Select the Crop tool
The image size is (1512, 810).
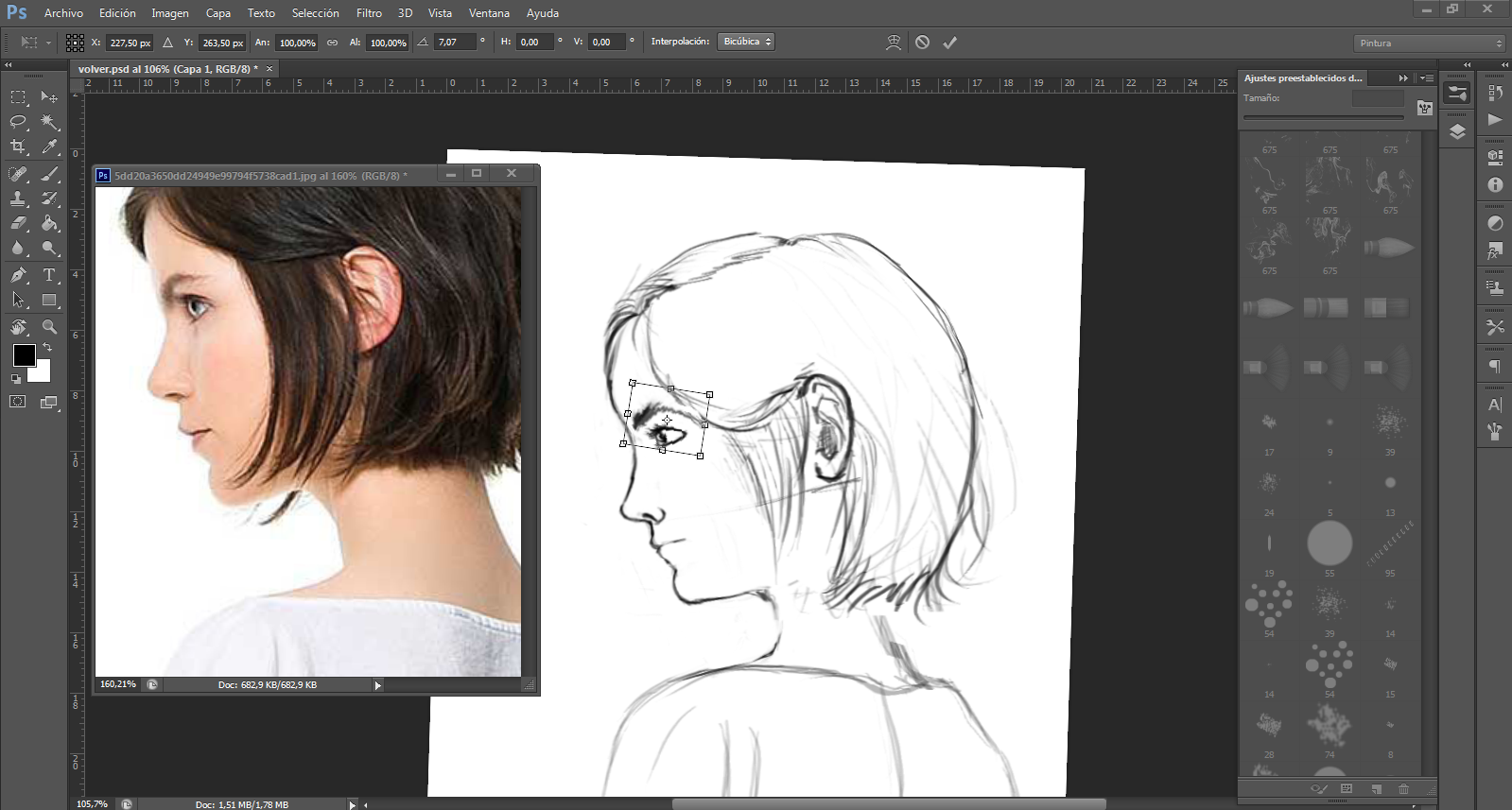pyautogui.click(x=18, y=146)
